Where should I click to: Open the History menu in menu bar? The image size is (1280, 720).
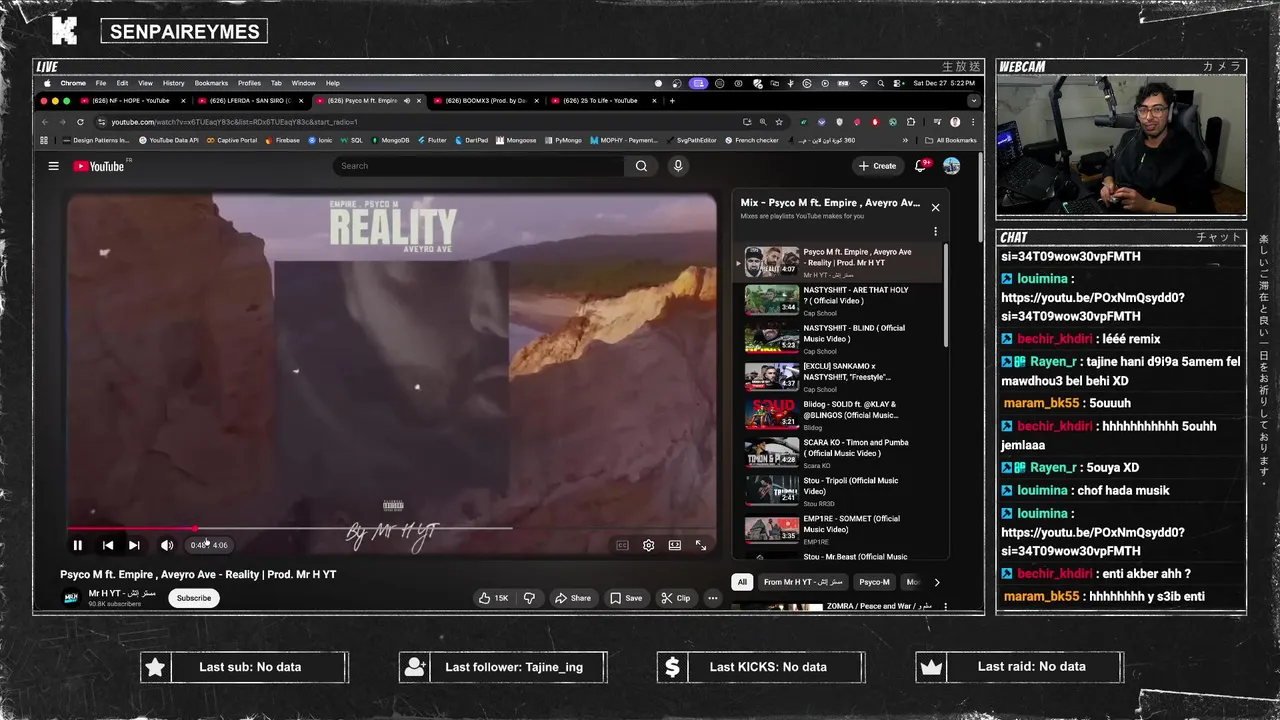pyautogui.click(x=173, y=83)
